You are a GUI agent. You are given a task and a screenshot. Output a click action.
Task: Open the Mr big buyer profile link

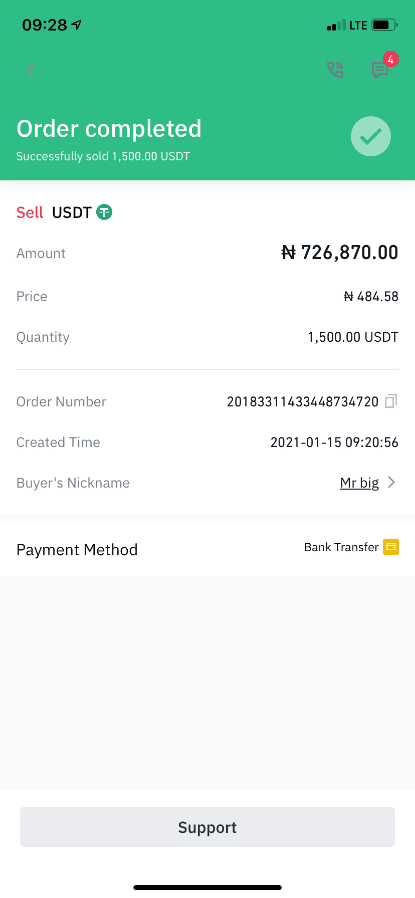tap(359, 483)
